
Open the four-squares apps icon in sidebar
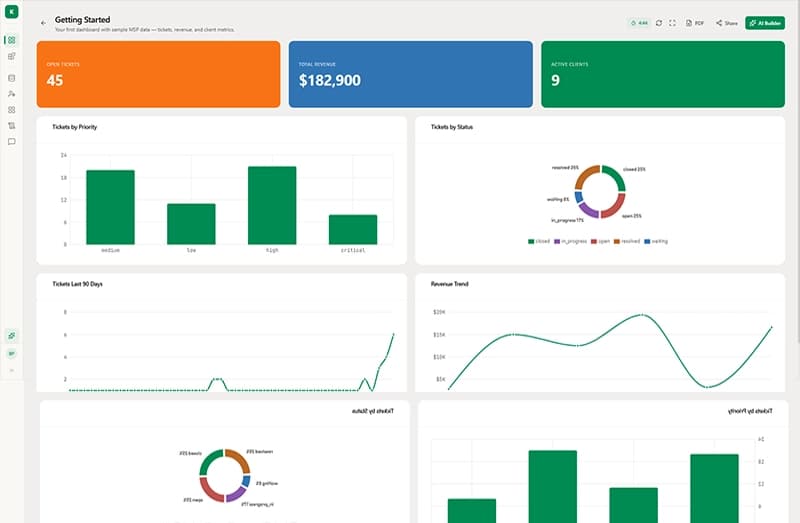coord(11,110)
